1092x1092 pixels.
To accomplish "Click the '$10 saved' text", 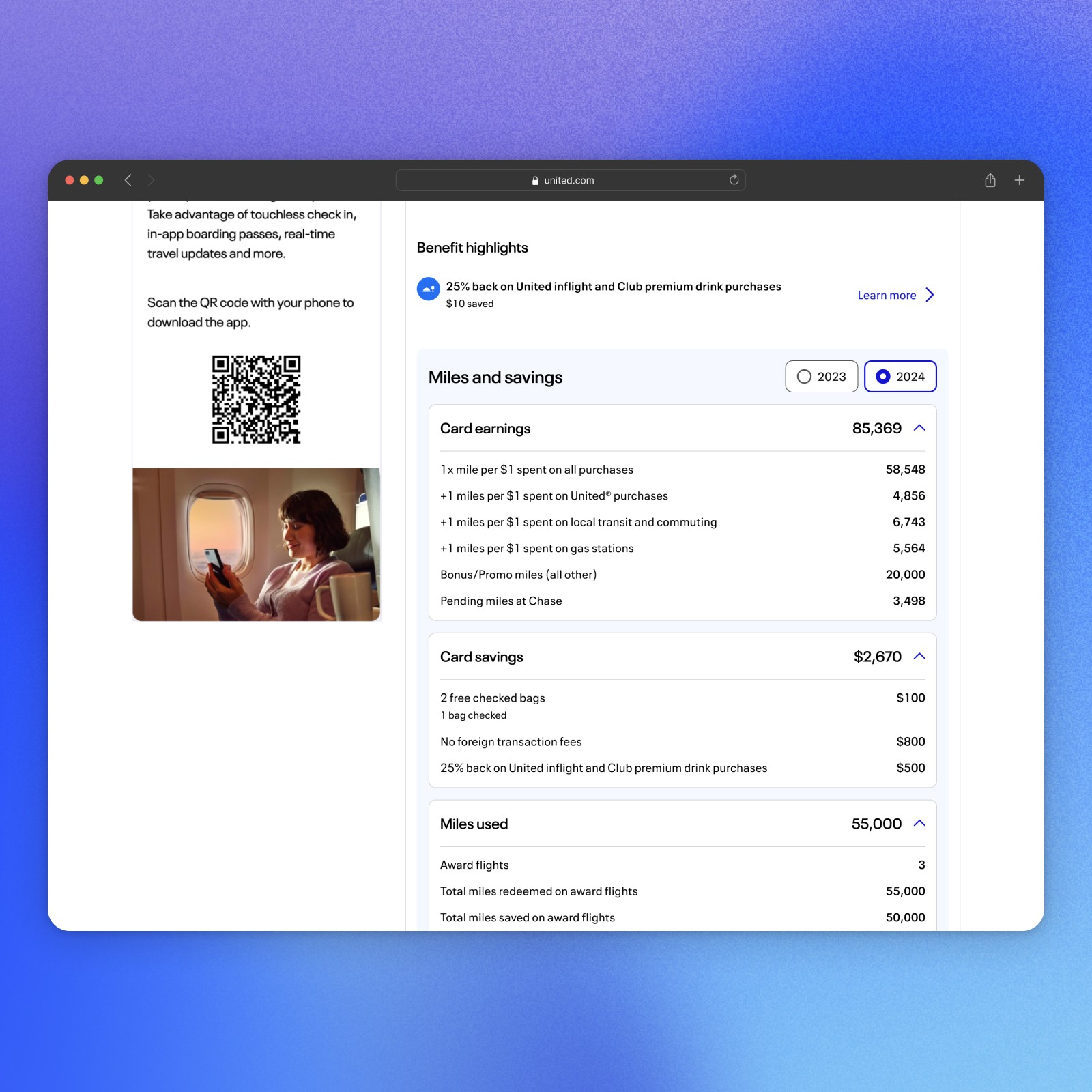I will tap(470, 304).
